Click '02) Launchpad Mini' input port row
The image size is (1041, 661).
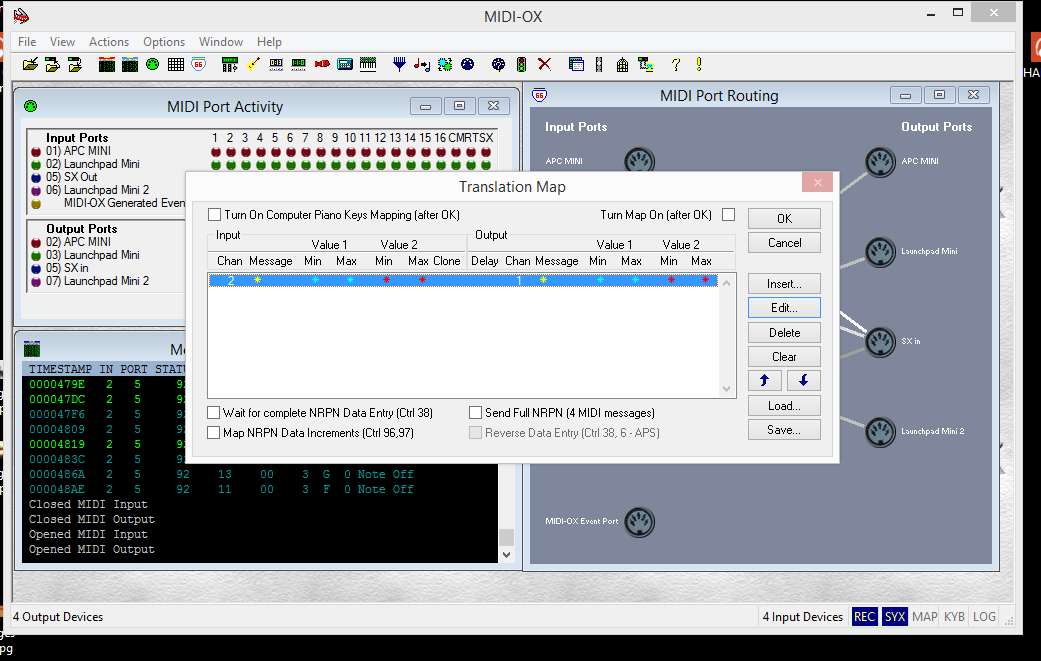point(92,164)
